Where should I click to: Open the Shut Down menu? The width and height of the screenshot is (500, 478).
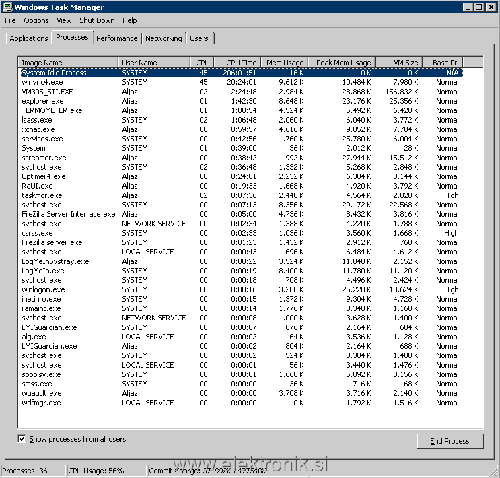coord(97,20)
